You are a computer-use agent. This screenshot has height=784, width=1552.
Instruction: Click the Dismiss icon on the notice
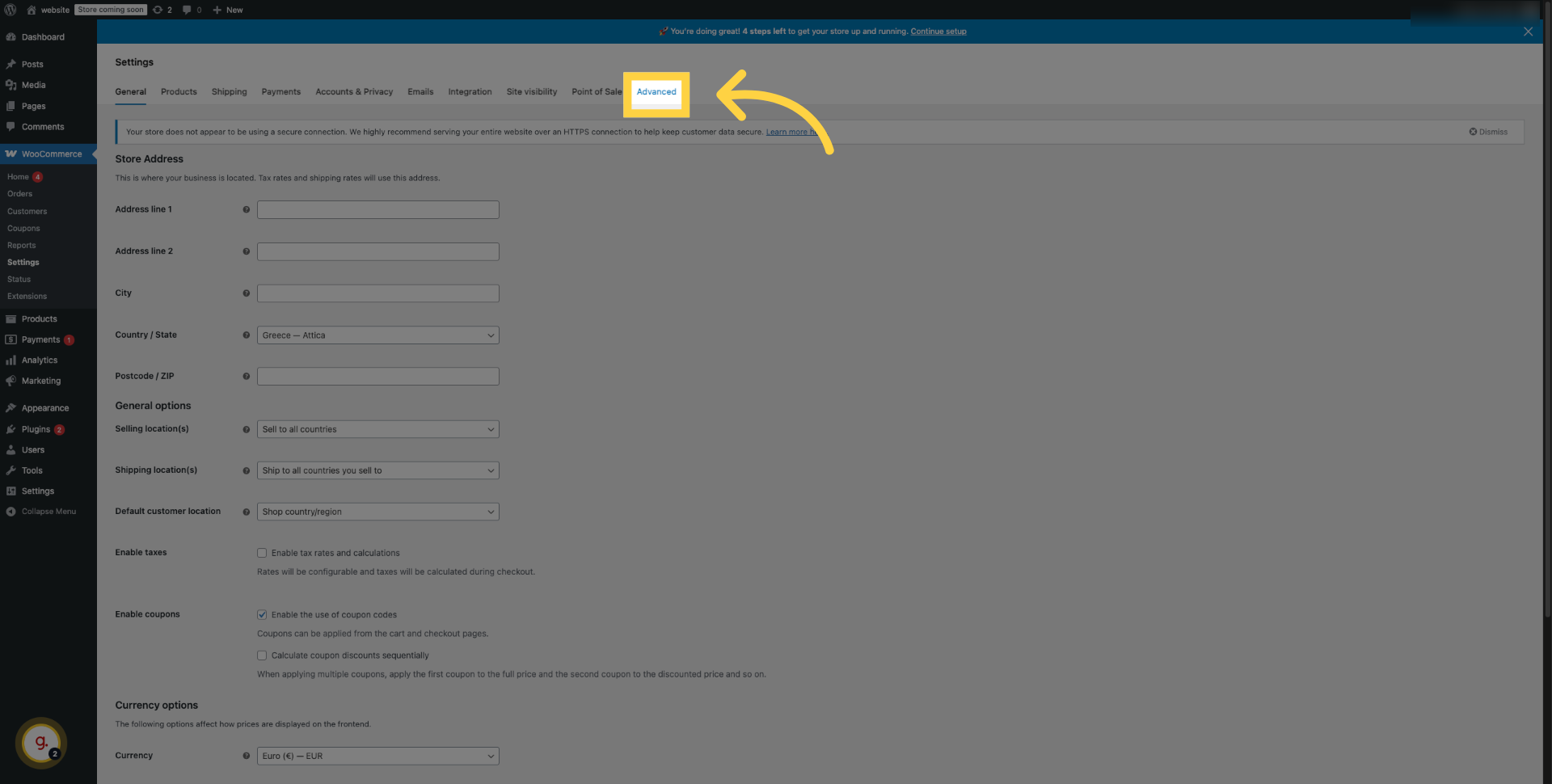click(1473, 132)
